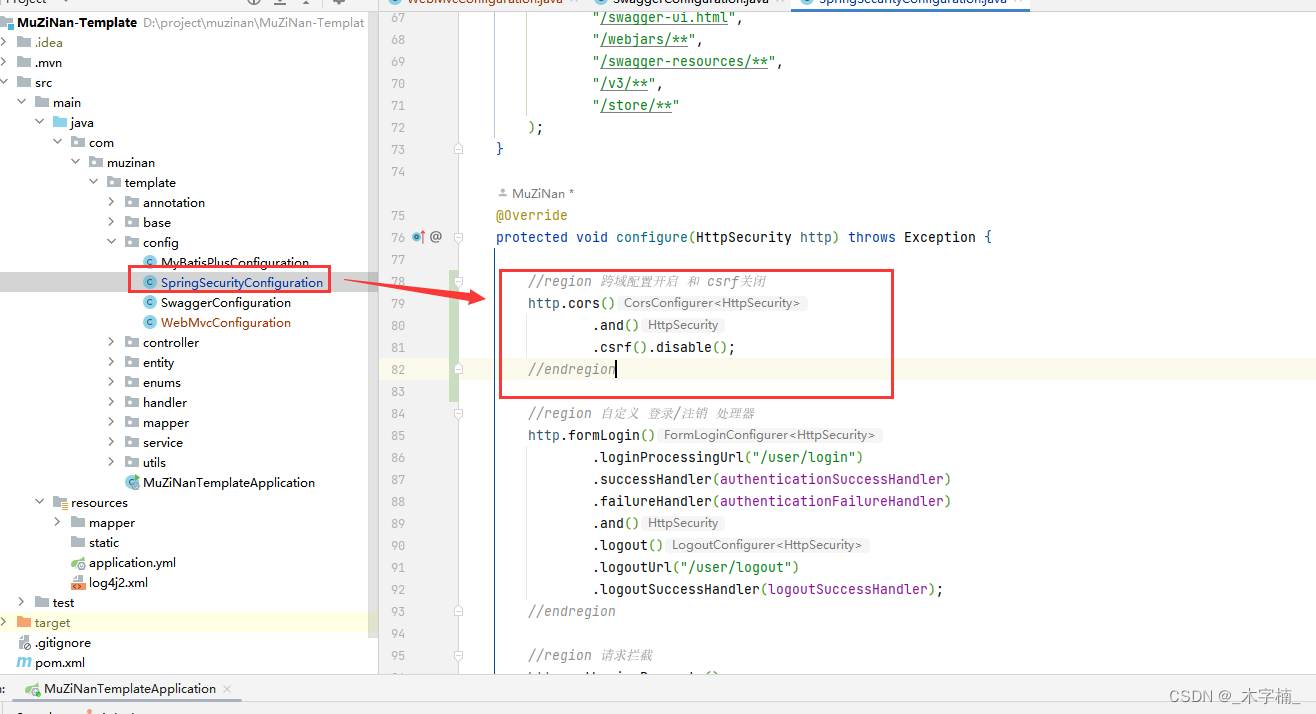This screenshot has width=1316, height=714.
Task: Select the muzinan package
Action: (x=131, y=162)
